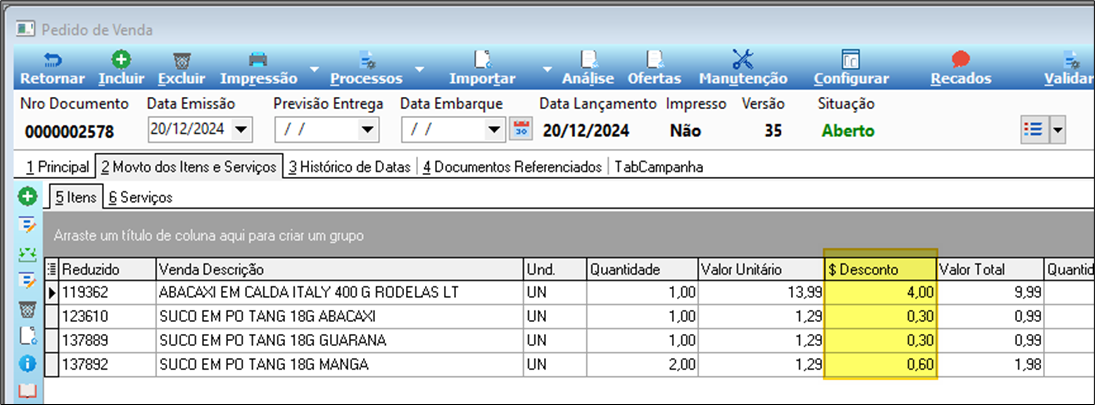Screen dimensions: 1095x405
Task: Switch to the TabCampanha tab
Action: click(x=659, y=168)
